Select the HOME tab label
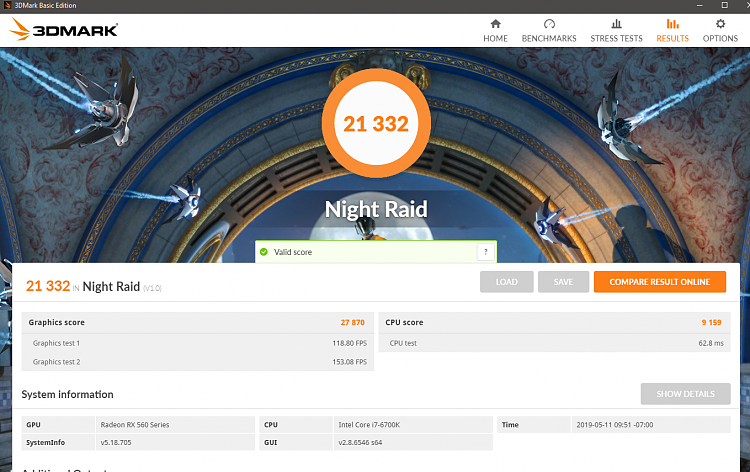Image resolution: width=750 pixels, height=472 pixels. 496,38
